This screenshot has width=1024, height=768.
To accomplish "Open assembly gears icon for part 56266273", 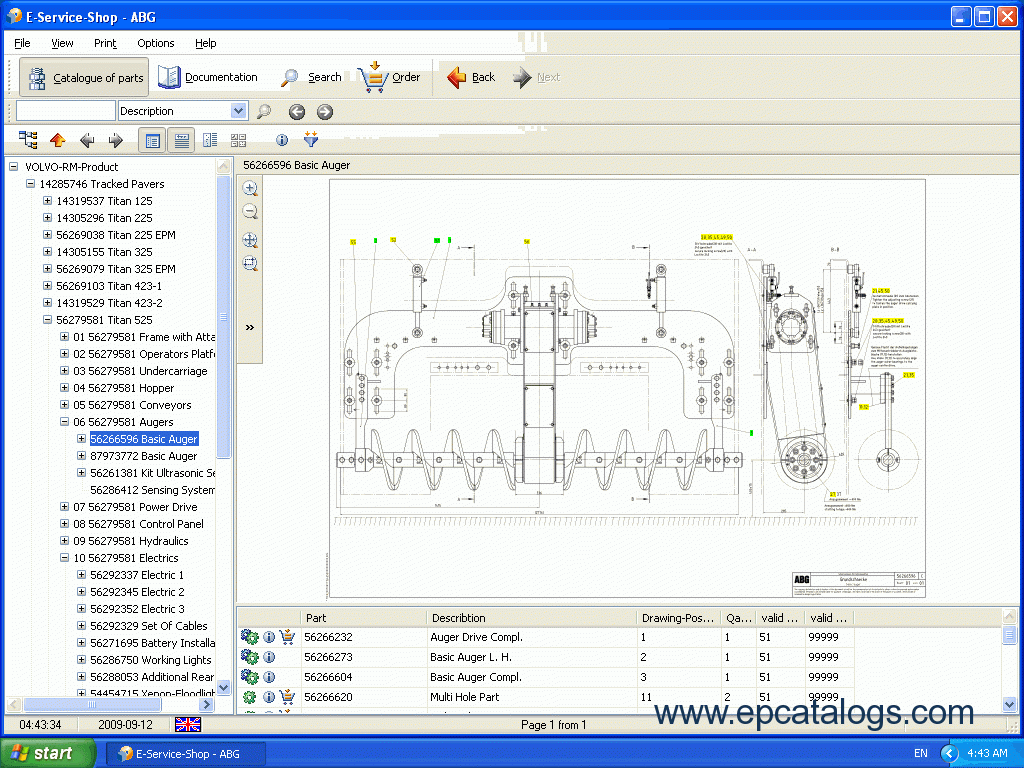I will click(249, 657).
